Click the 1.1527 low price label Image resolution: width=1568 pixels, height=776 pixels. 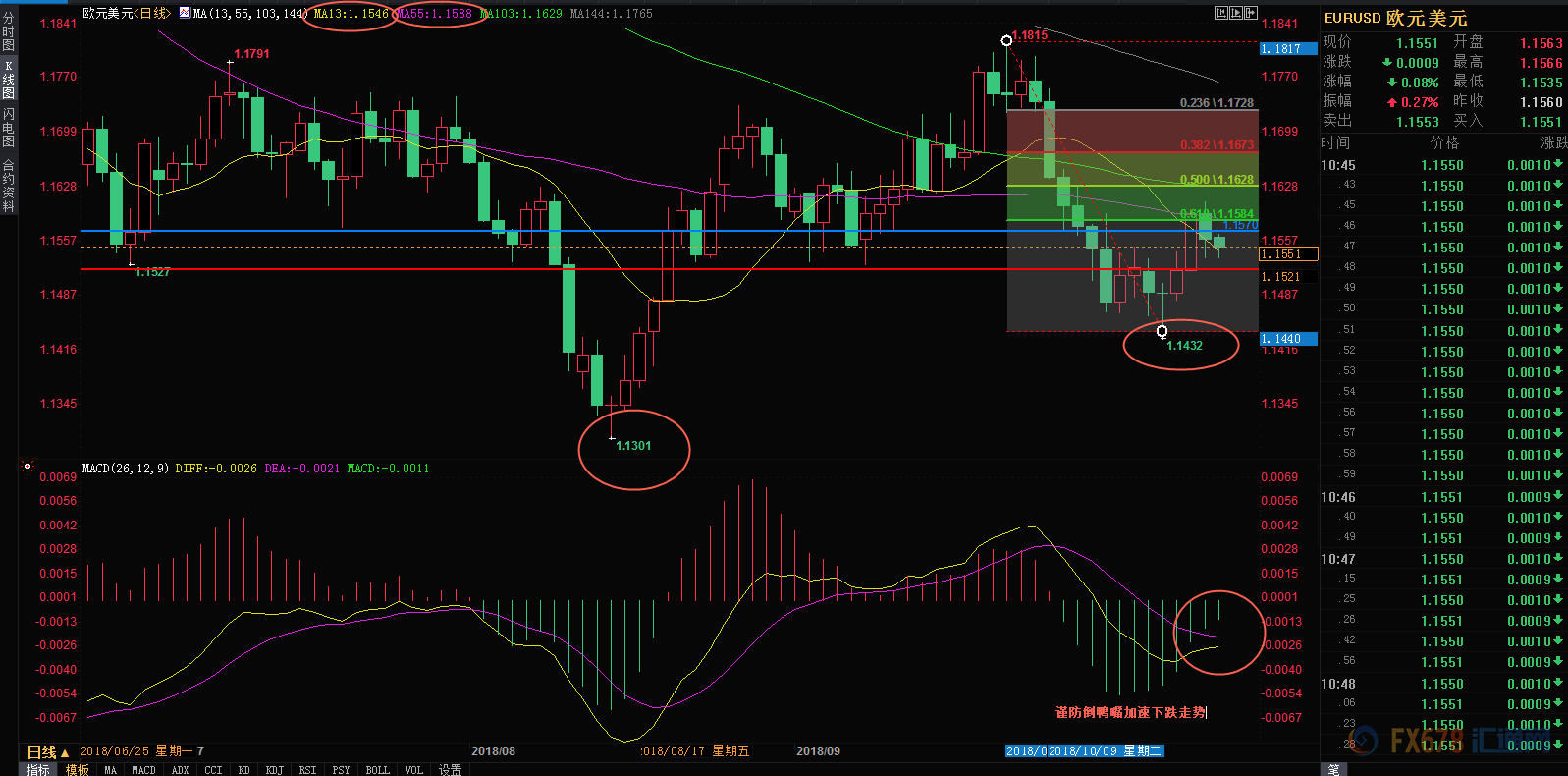pos(152,272)
